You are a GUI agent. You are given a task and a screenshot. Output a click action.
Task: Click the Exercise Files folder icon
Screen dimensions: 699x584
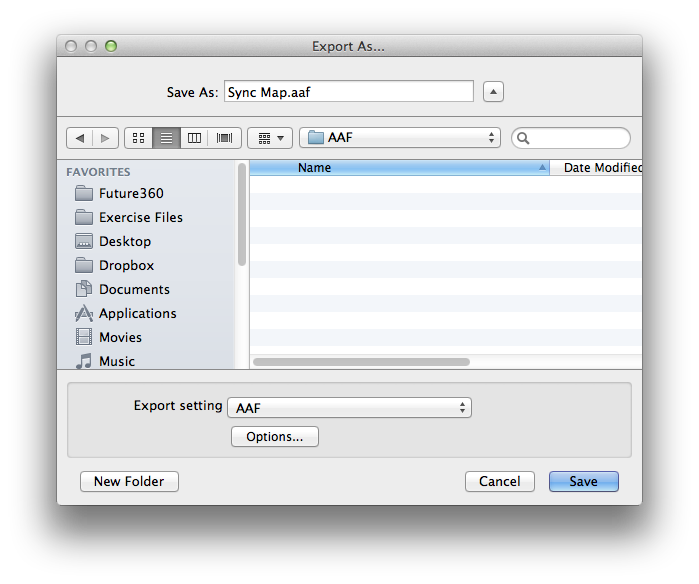pyautogui.click(x=84, y=218)
